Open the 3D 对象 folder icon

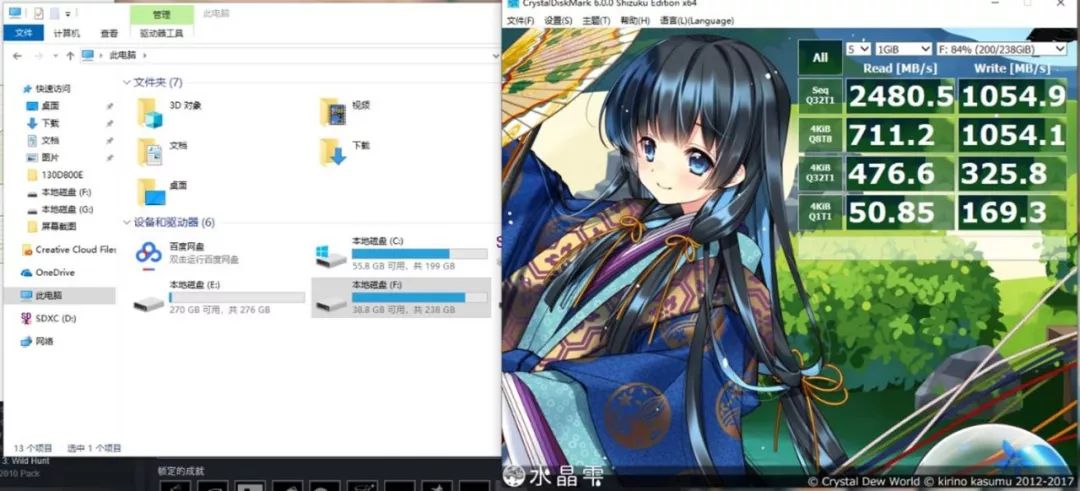click(149, 112)
